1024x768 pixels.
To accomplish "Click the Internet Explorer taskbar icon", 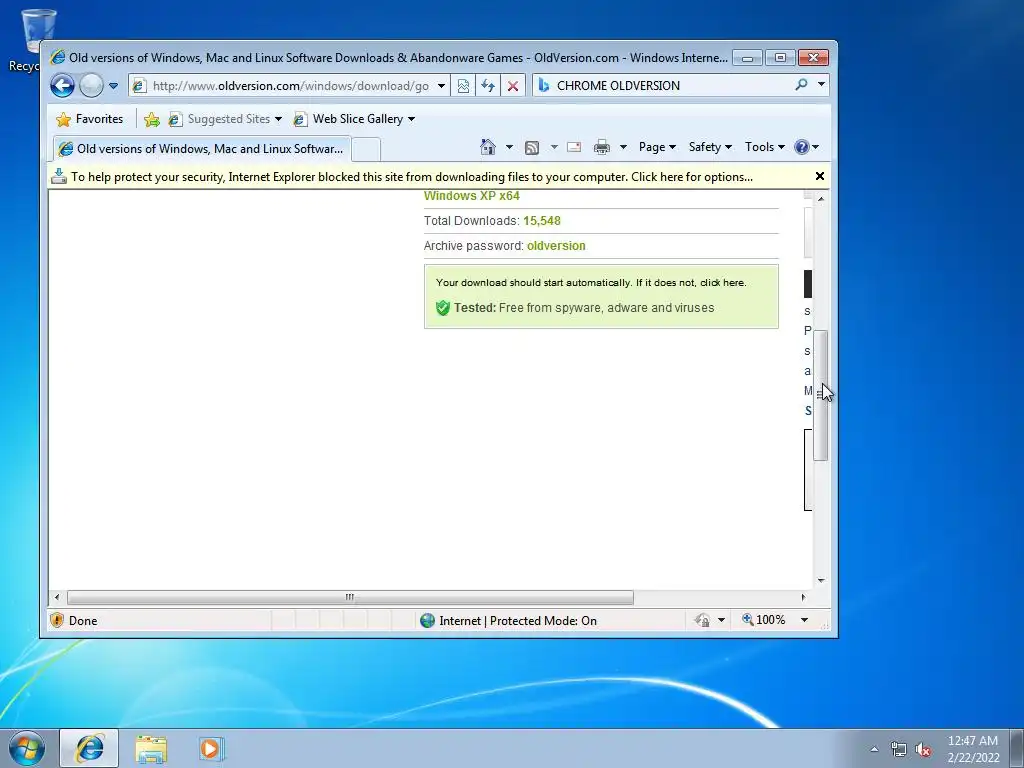I will coord(89,748).
